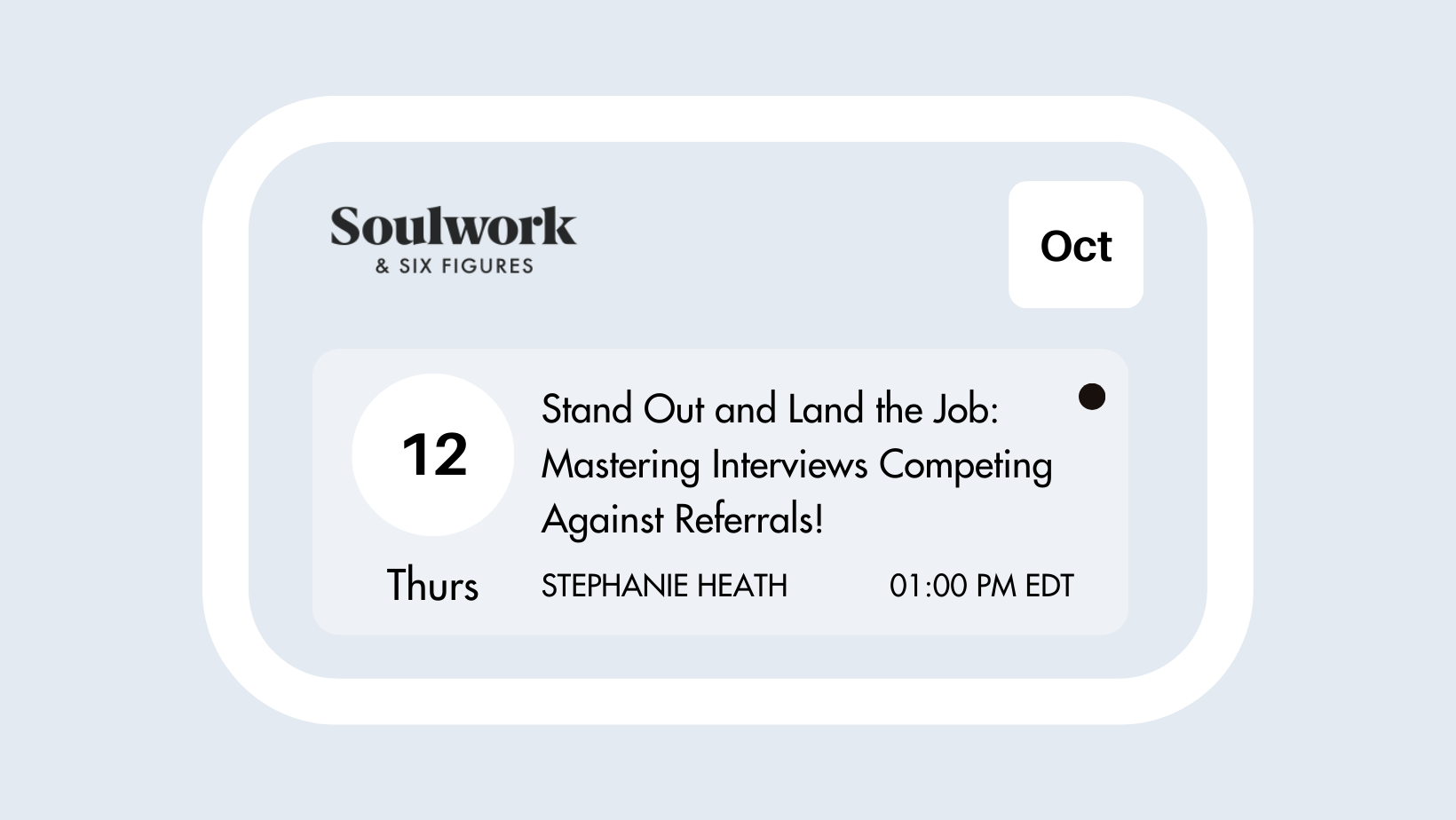Click the thick white rounded border frame
This screenshot has height=820, width=1456.
(x=728, y=119)
